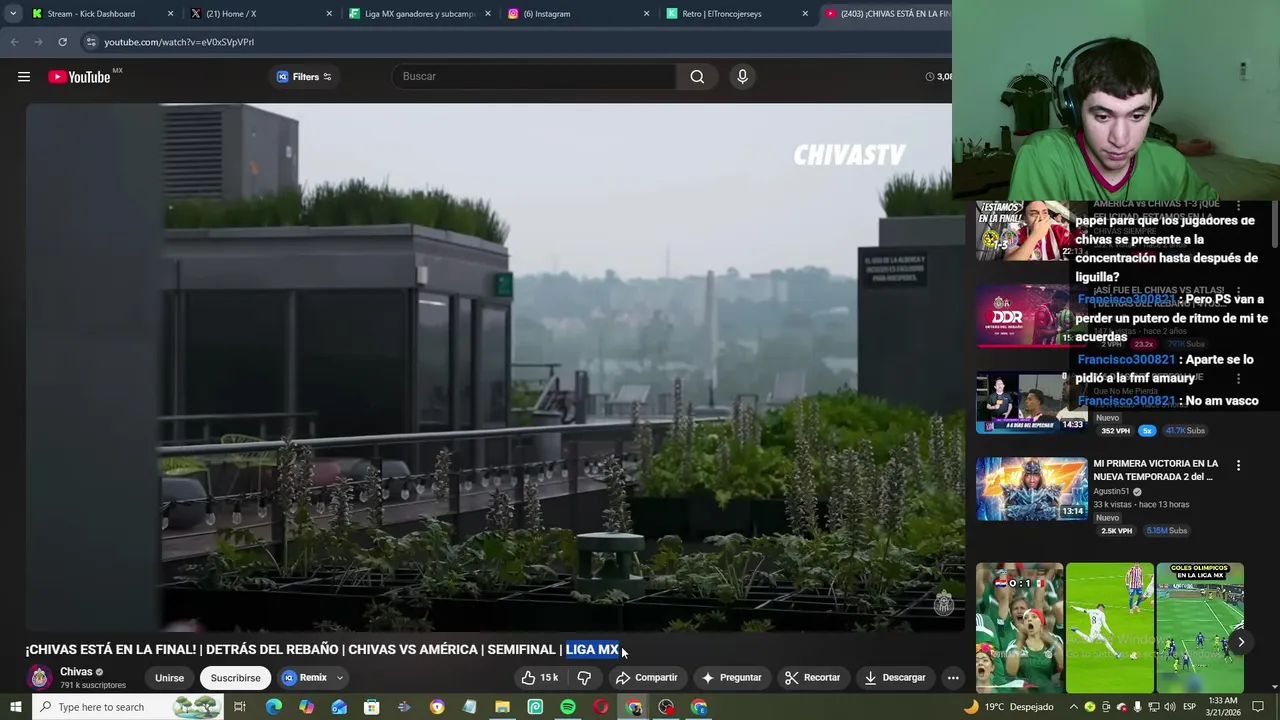Reload the page in Chrome
Image resolution: width=1280 pixels, height=720 pixels.
coord(62,42)
